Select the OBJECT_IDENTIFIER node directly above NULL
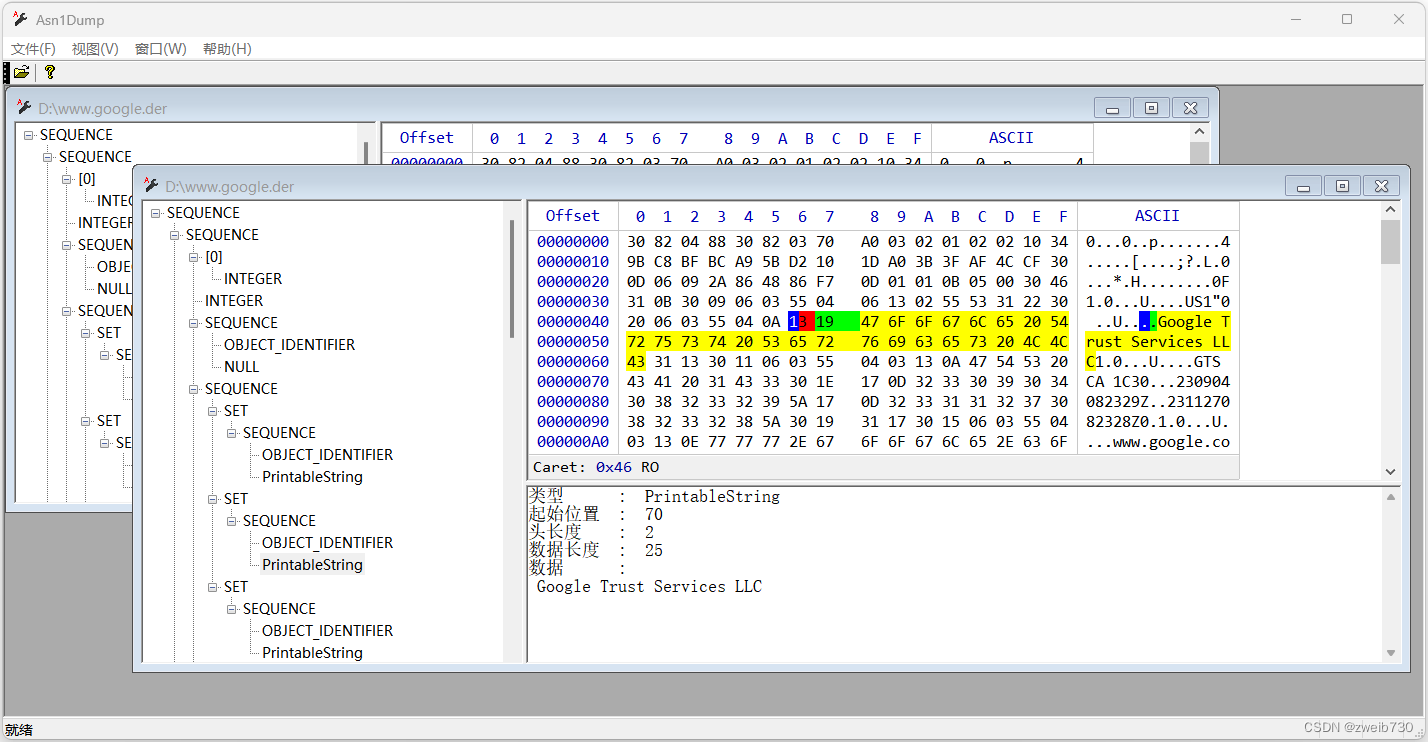The width and height of the screenshot is (1428, 742). coord(289,345)
